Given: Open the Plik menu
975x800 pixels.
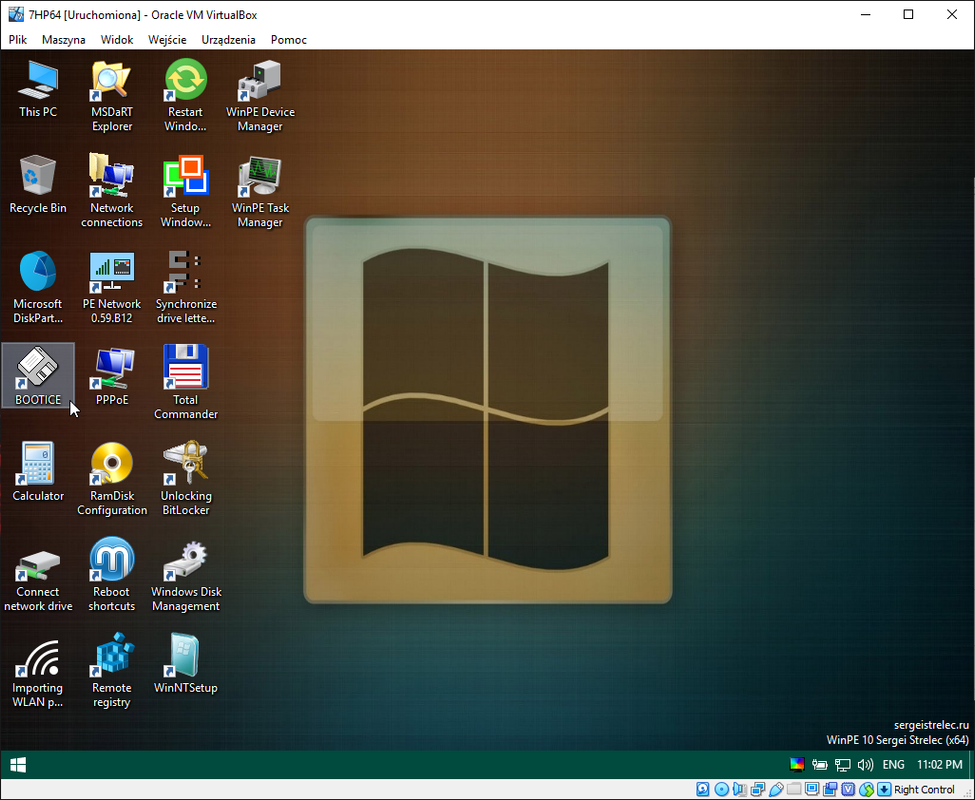Looking at the screenshot, I should 18,40.
